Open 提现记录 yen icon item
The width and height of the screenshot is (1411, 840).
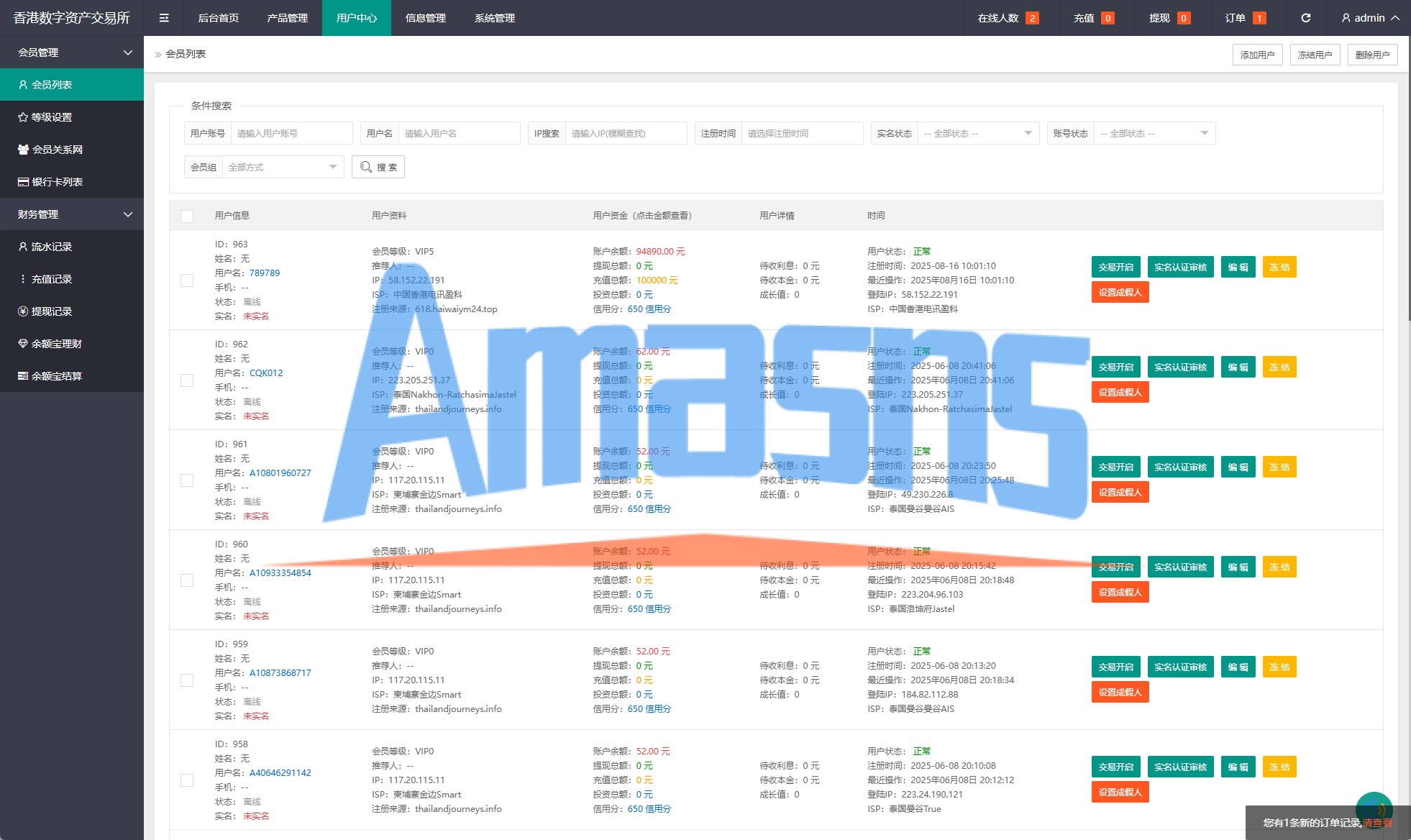[x=51, y=311]
